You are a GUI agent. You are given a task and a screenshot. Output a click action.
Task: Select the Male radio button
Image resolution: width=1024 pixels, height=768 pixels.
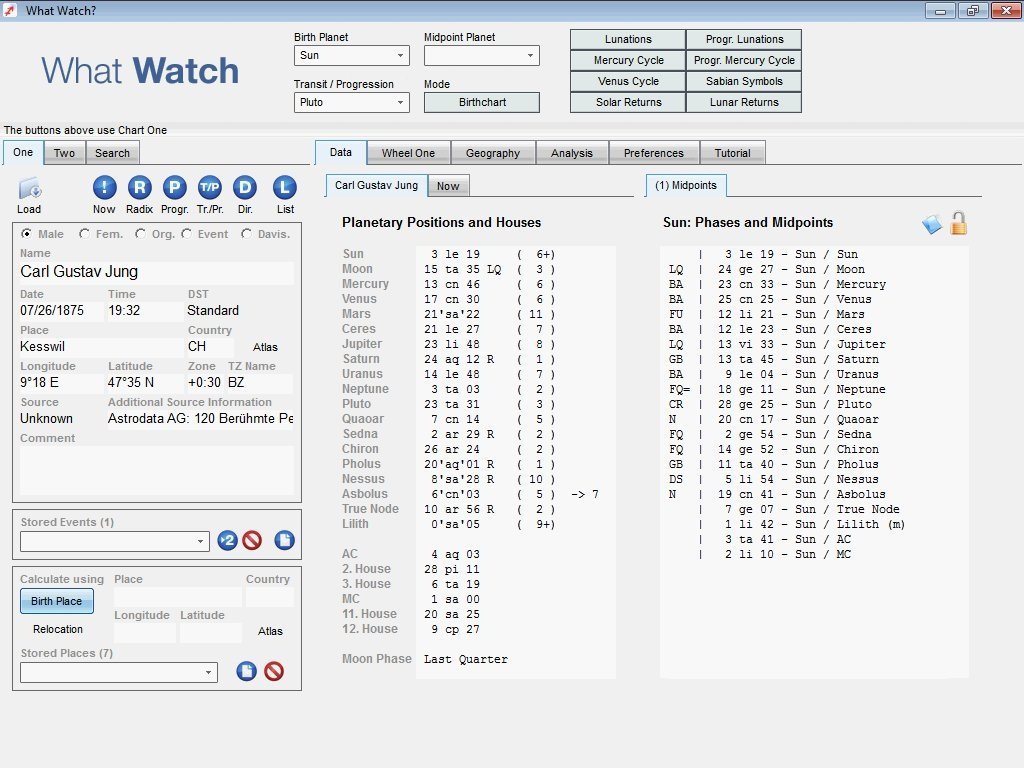(26, 233)
